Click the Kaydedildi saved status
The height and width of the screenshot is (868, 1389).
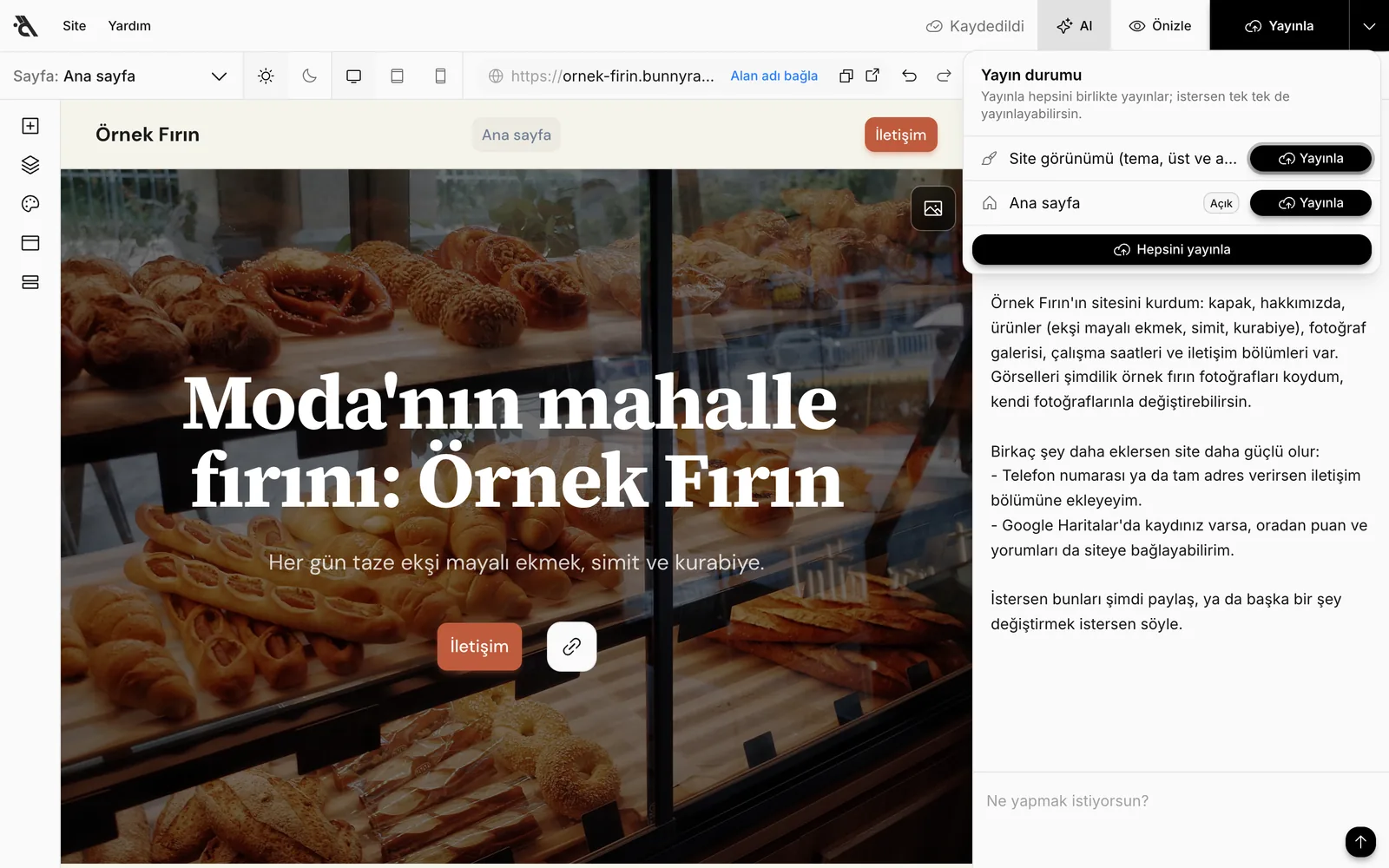(976, 26)
